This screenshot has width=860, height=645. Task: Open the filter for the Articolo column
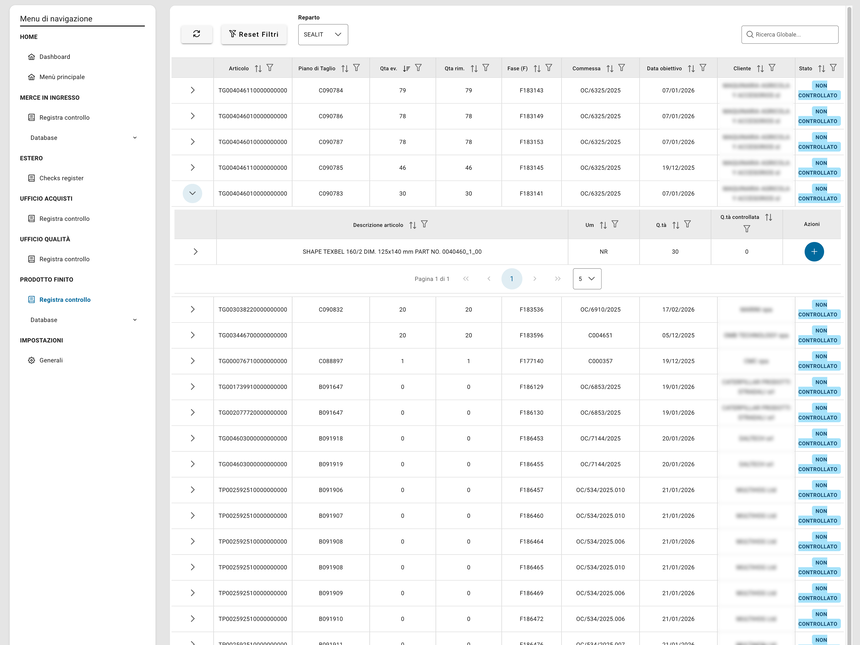click(270, 68)
